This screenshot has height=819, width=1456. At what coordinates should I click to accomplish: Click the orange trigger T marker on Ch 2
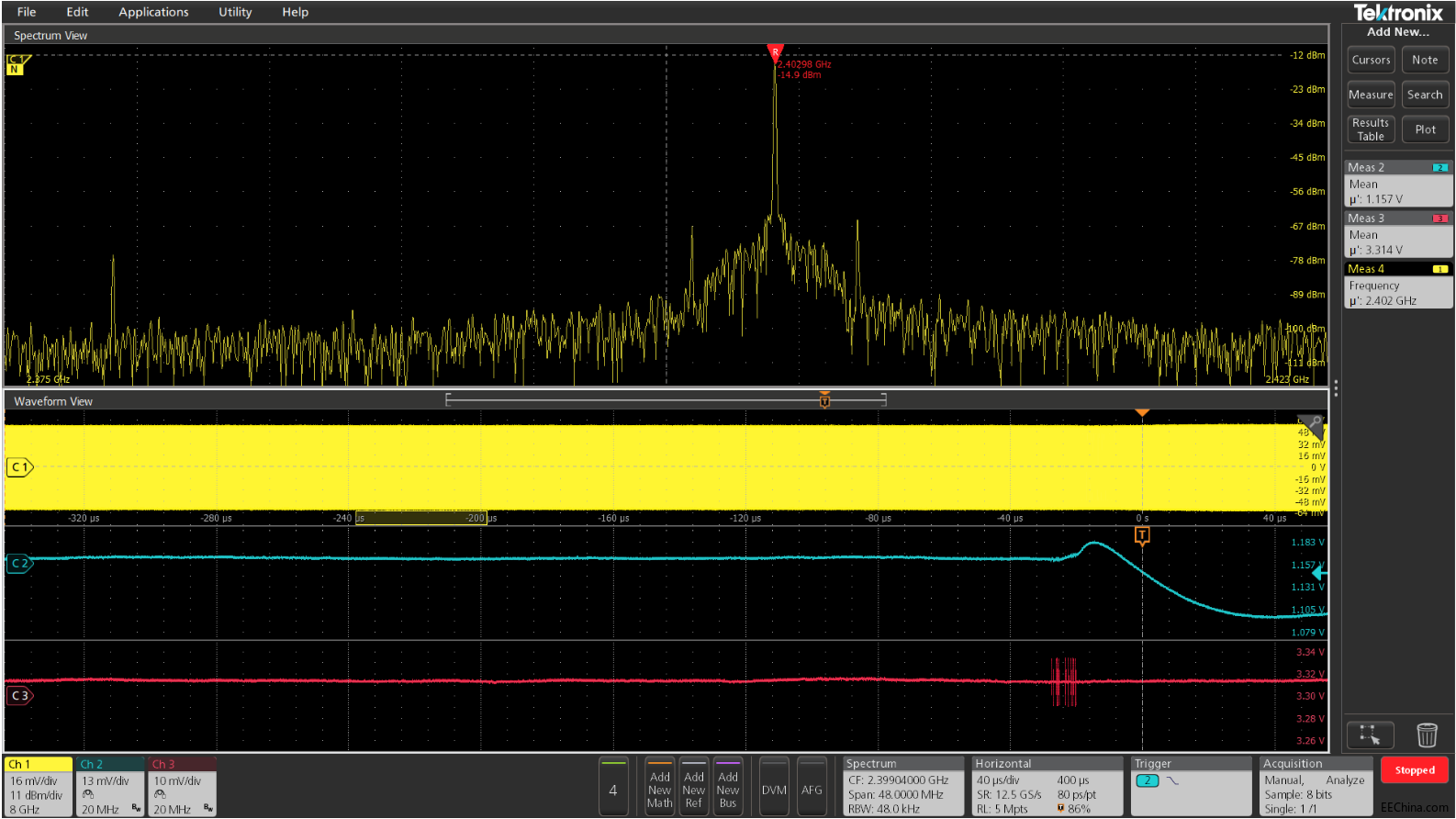(1142, 535)
